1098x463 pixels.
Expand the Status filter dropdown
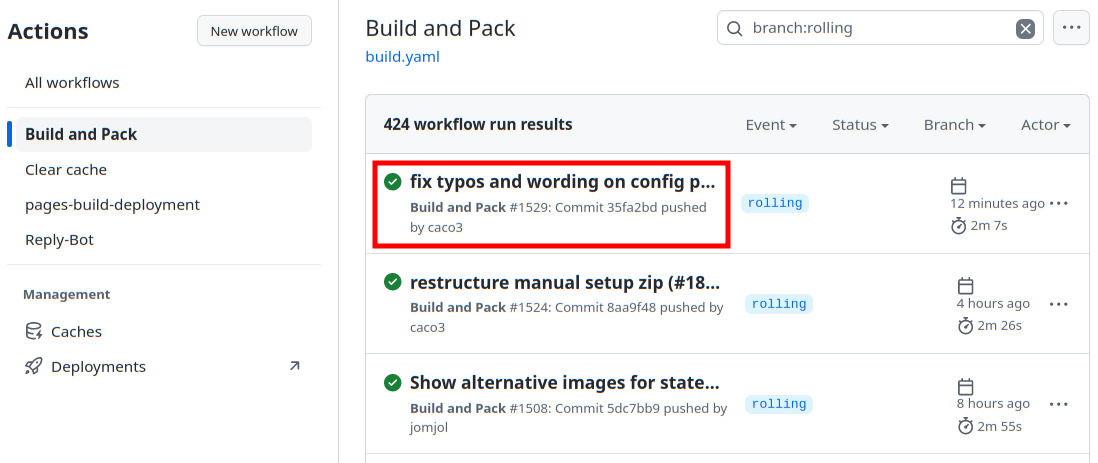tap(860, 125)
